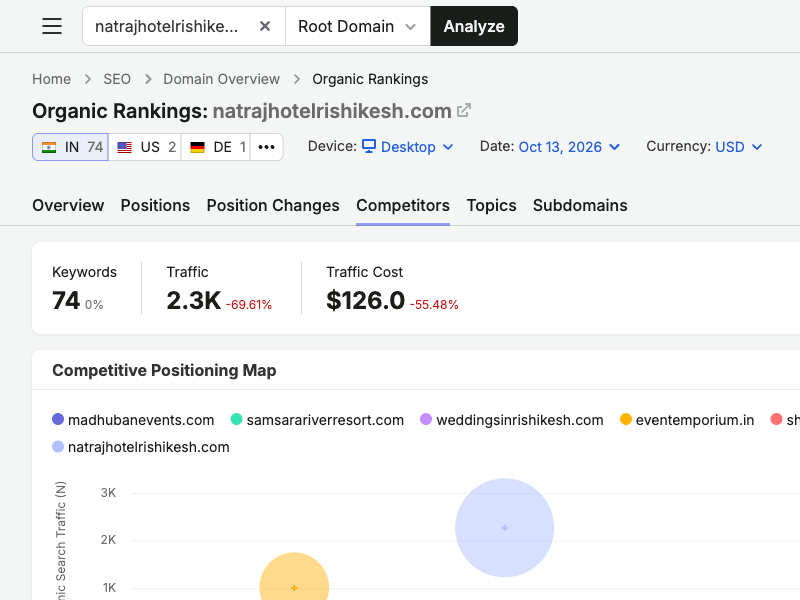Click the Organic Rankings breadcrumb text
This screenshot has height=600, width=800.
coord(370,79)
